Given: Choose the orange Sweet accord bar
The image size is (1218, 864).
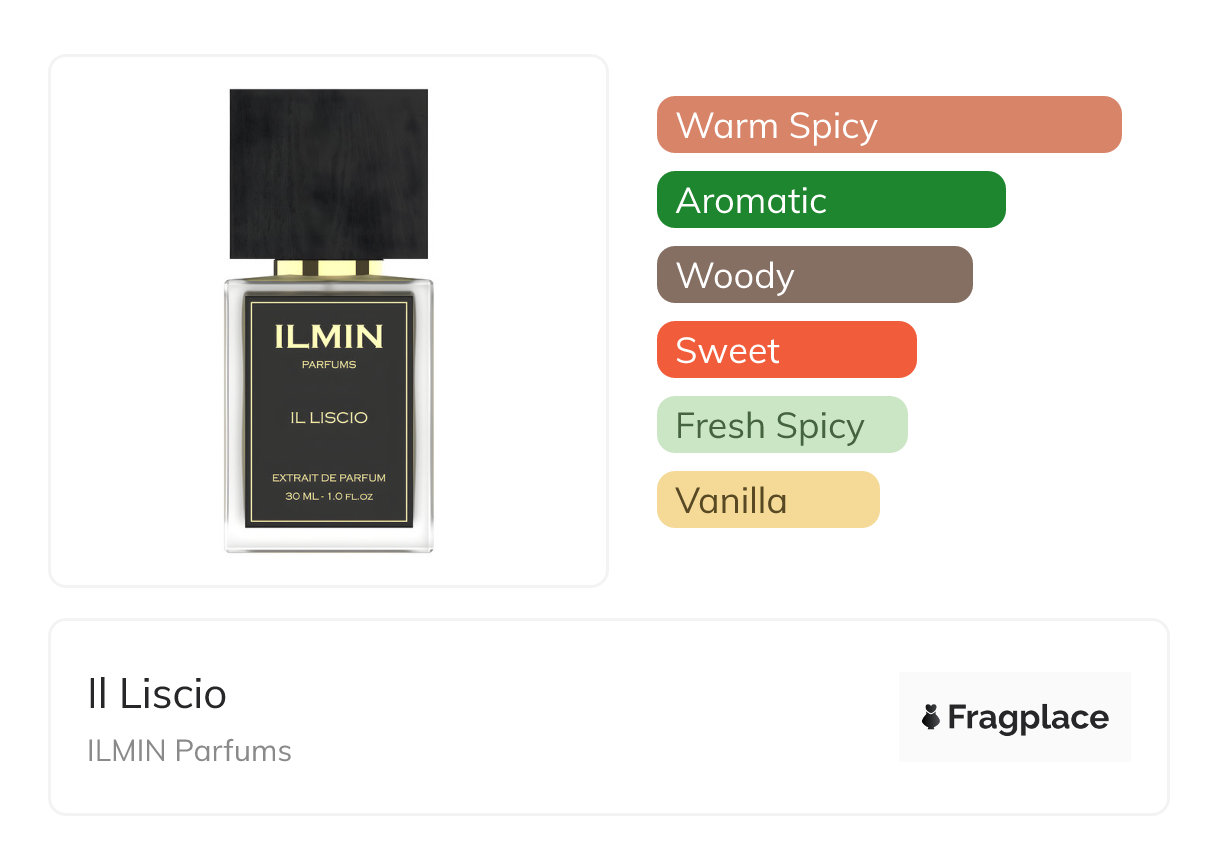Looking at the screenshot, I should point(786,350).
